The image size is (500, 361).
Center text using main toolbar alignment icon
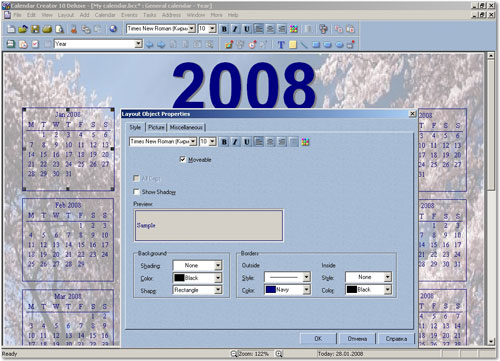click(x=270, y=29)
